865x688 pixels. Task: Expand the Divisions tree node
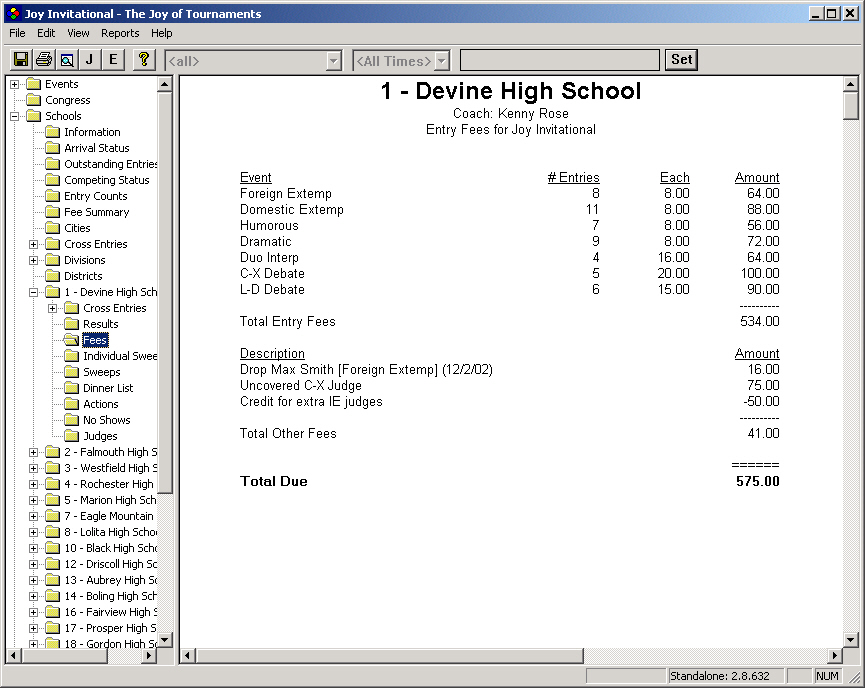coord(34,260)
